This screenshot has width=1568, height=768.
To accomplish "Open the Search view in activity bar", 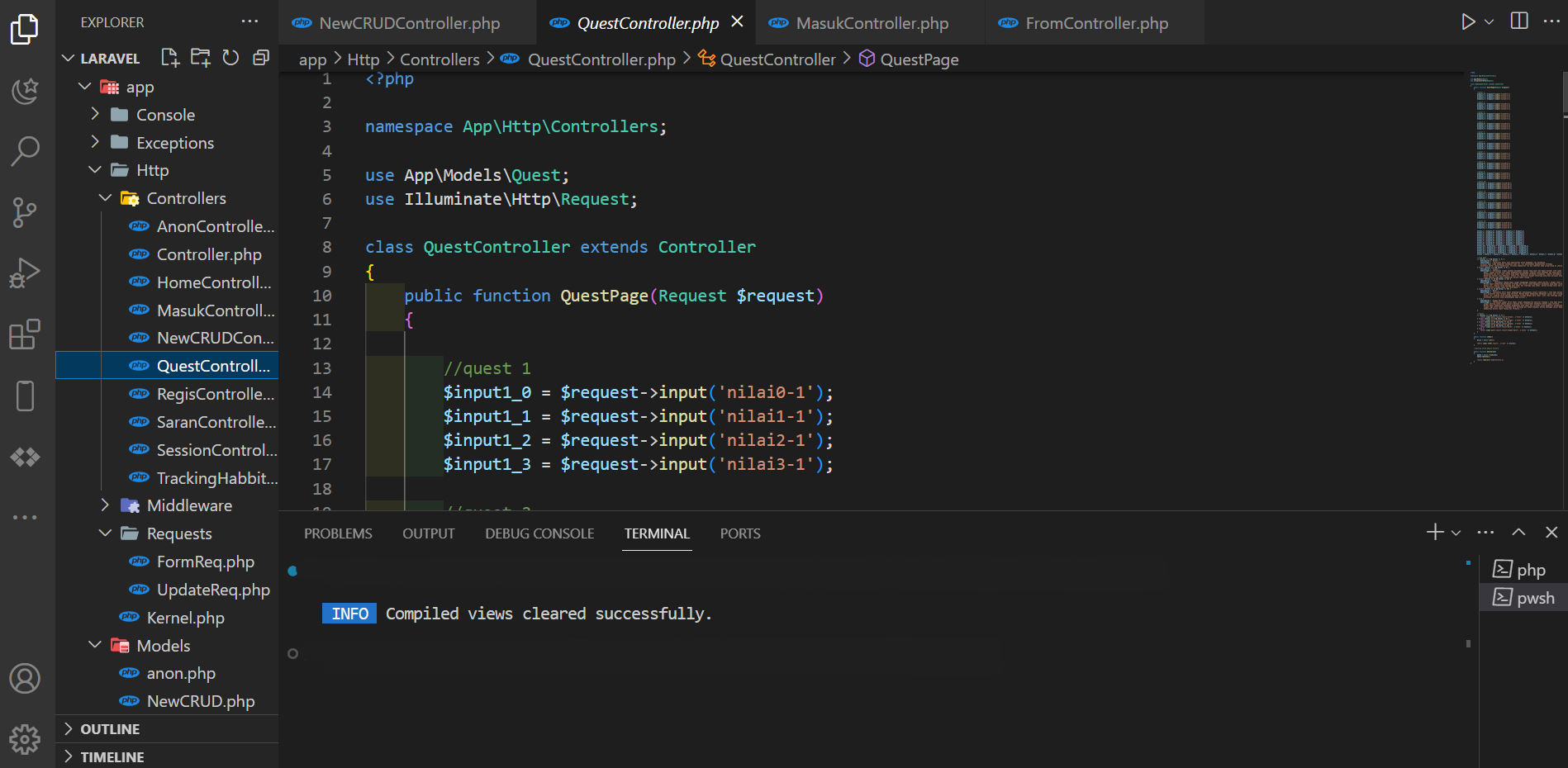I will pos(25,151).
